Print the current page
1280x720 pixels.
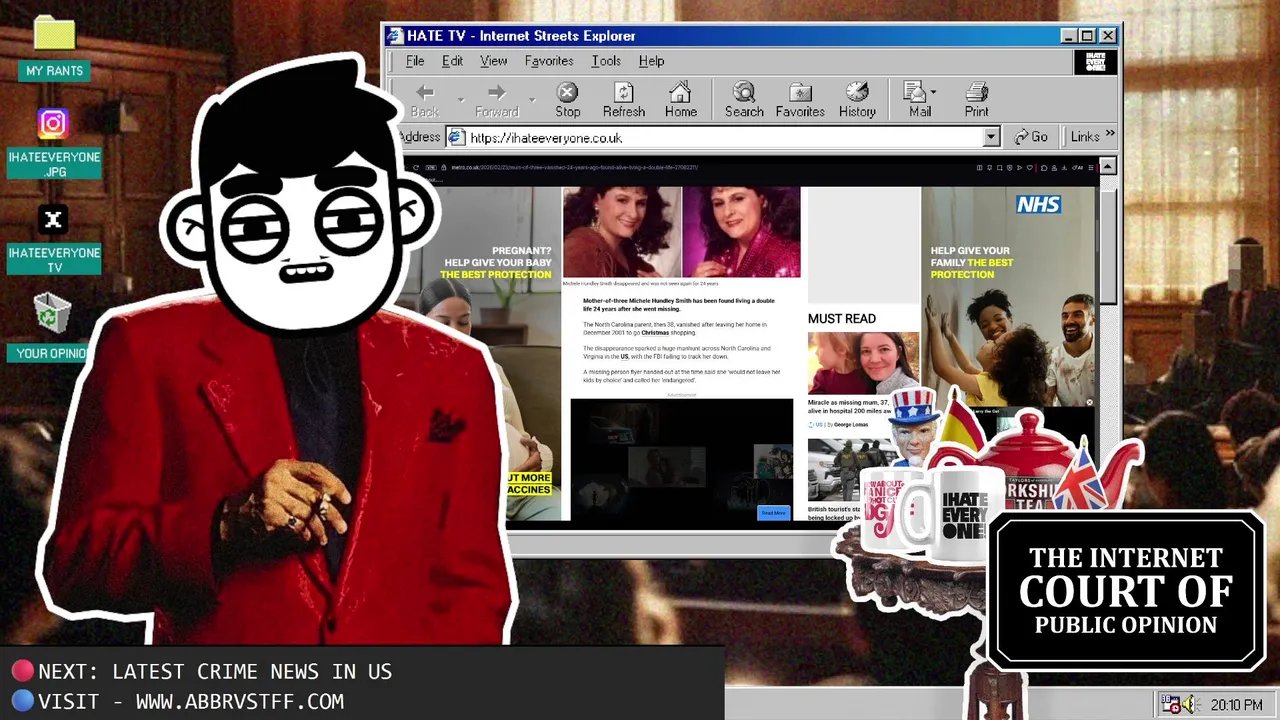coord(977,101)
